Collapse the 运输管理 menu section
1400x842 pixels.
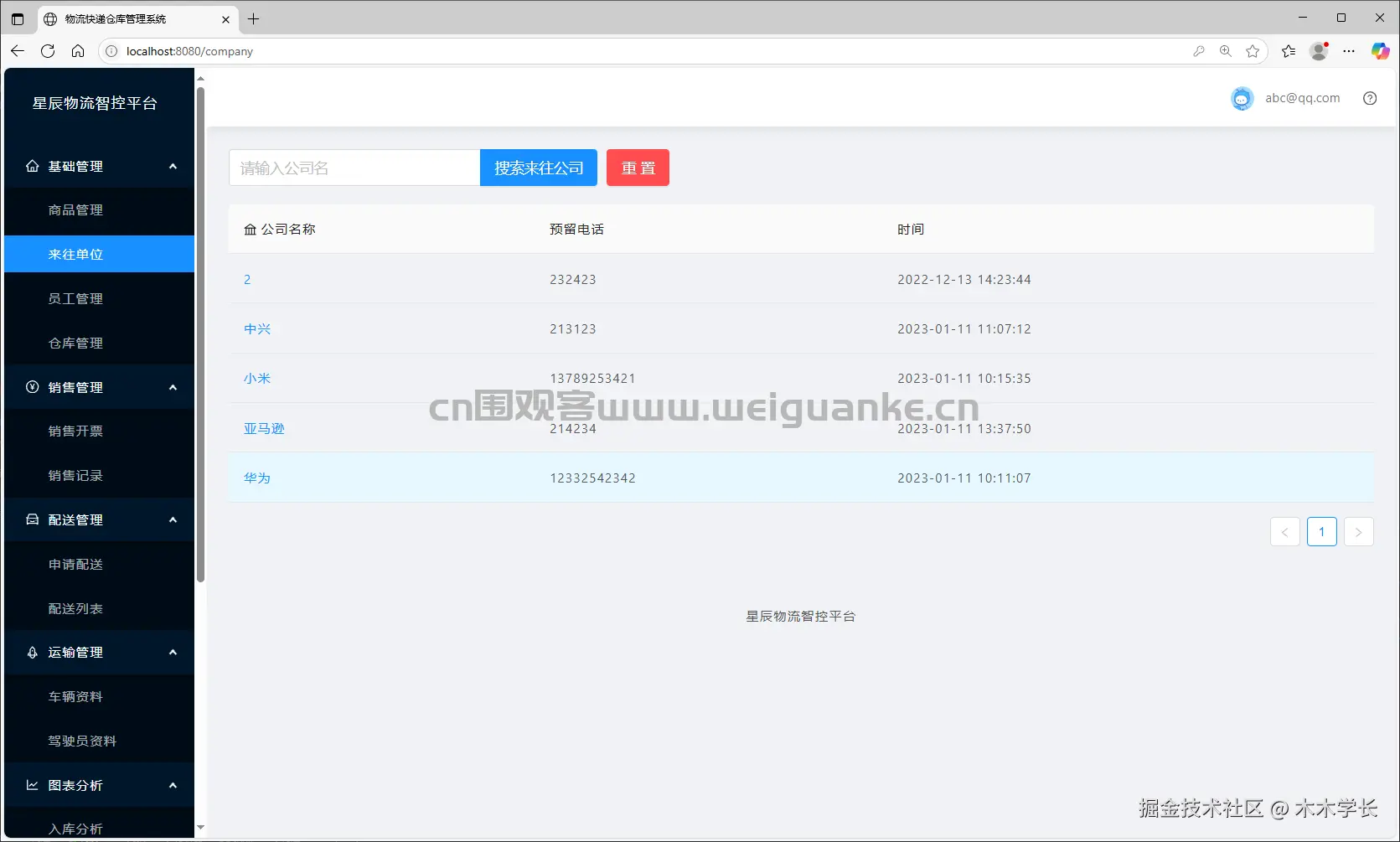click(173, 652)
